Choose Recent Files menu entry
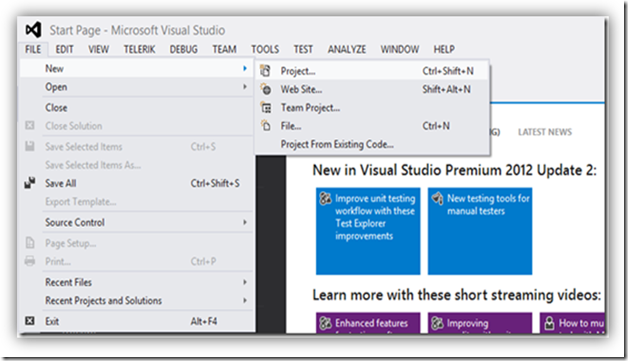 [x=137, y=282]
